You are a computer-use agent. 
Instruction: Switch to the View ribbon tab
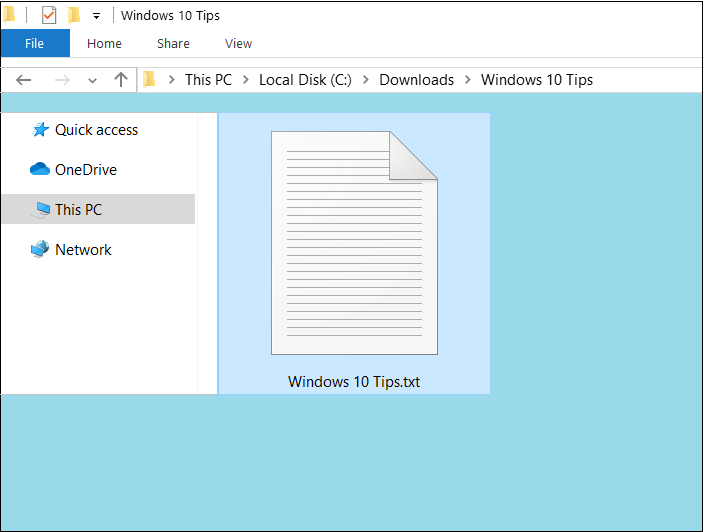(x=238, y=44)
